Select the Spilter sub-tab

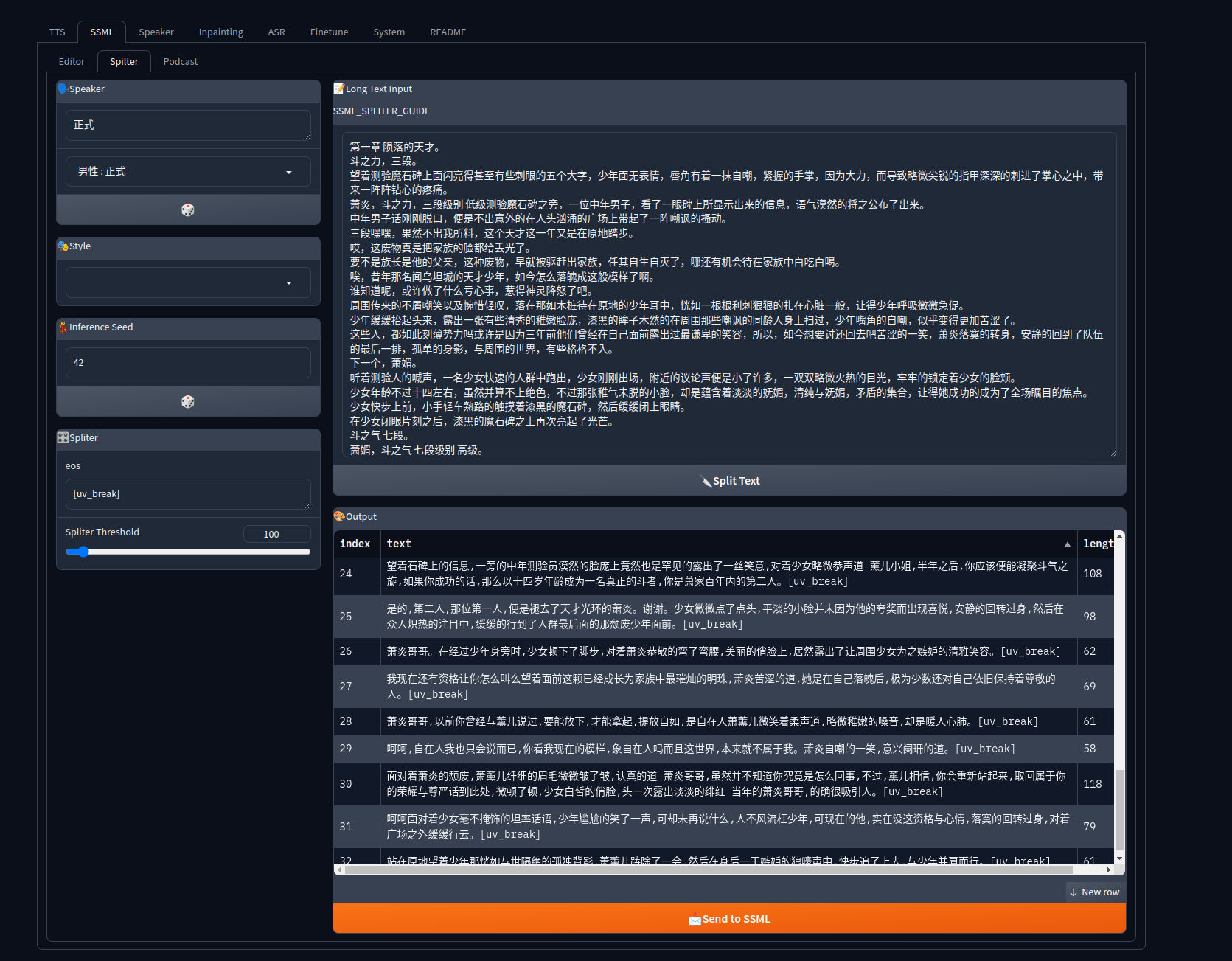124,61
